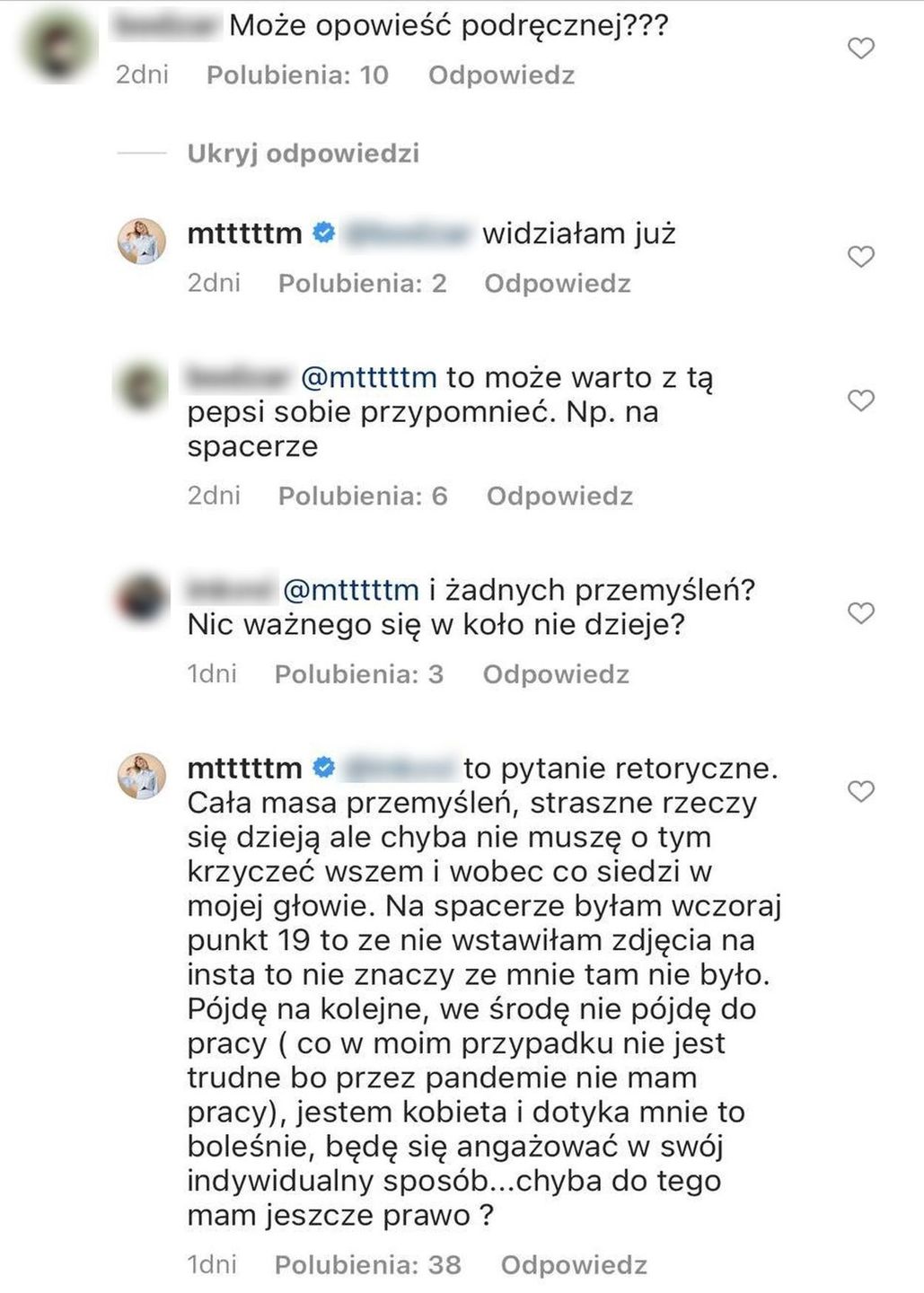Open avatar beside "pepsi sobie przypomnieć" comment
Image resolution: width=924 pixels, height=1293 pixels.
coord(142,386)
